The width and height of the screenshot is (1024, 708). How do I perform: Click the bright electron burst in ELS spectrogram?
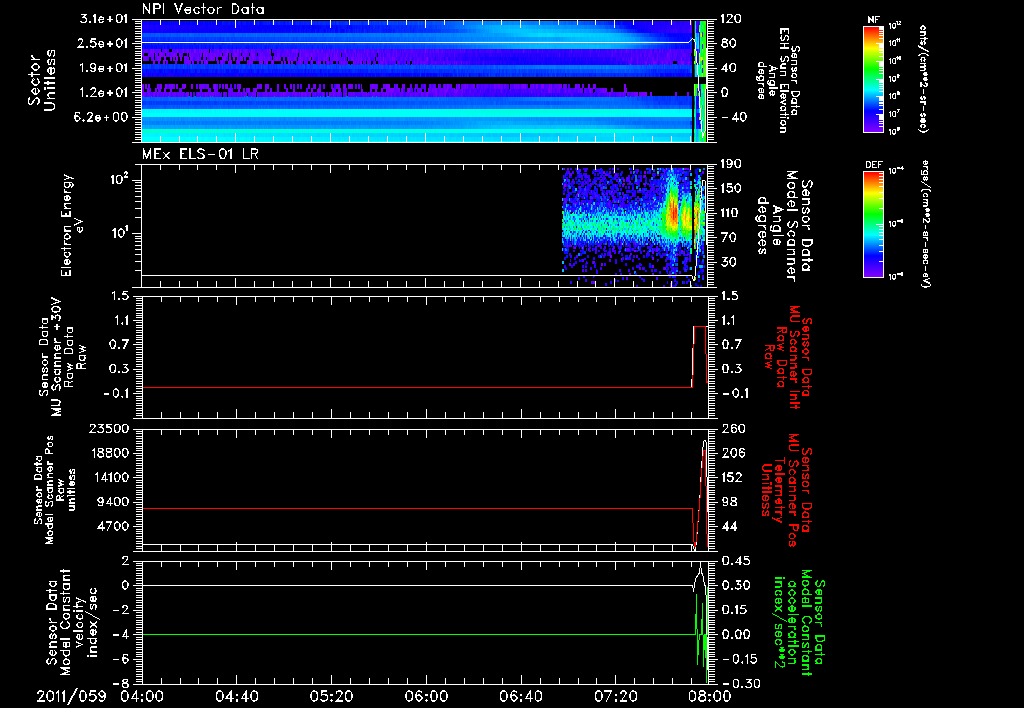pos(672,212)
